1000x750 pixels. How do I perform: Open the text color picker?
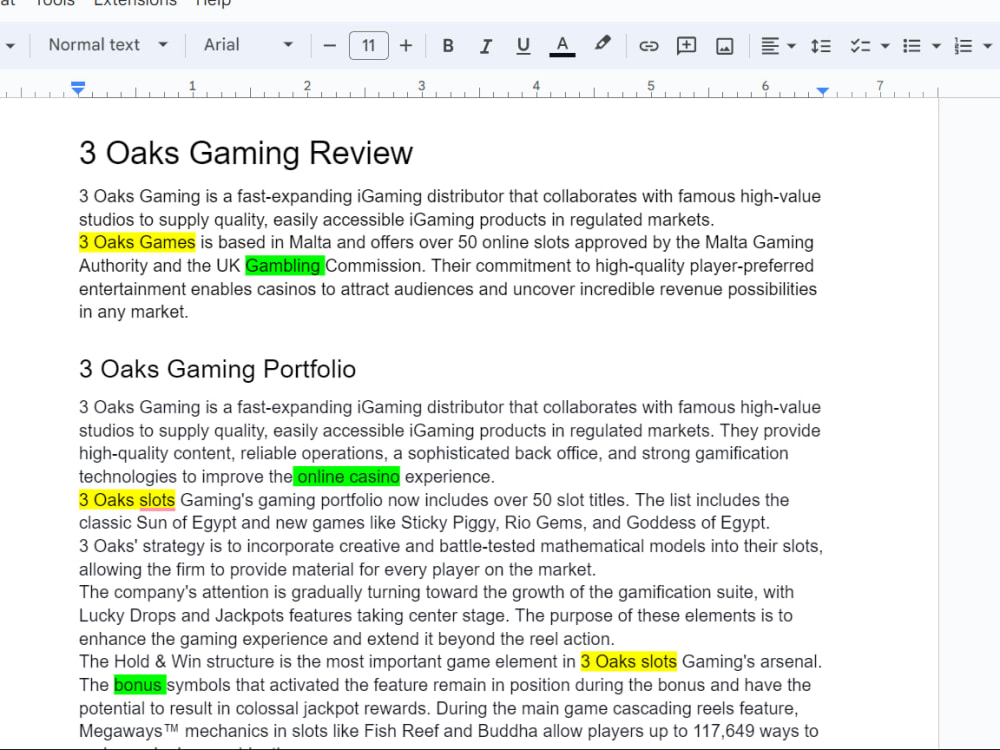pyautogui.click(x=562, y=46)
